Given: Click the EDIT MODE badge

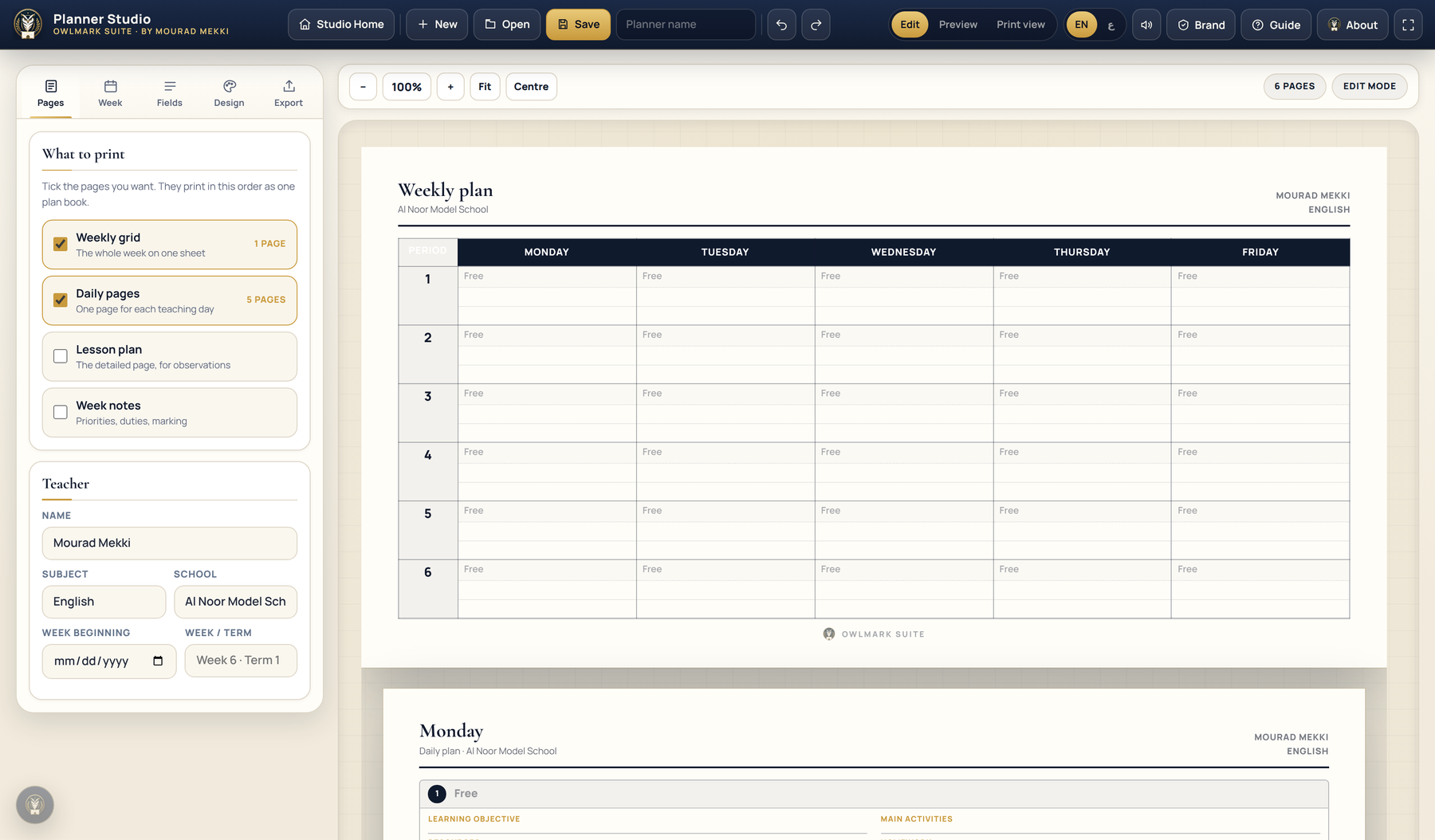Looking at the screenshot, I should coord(1369,86).
